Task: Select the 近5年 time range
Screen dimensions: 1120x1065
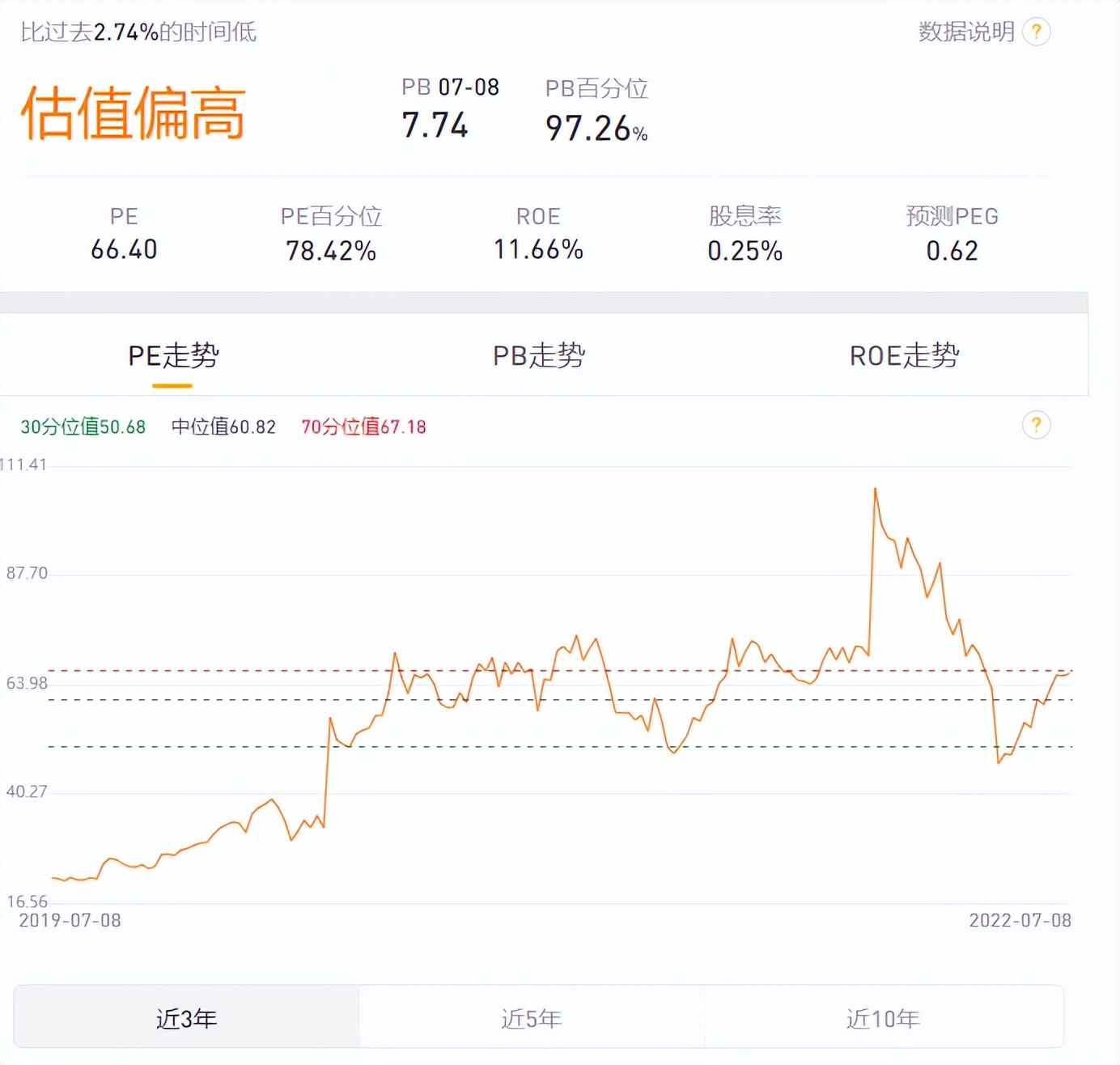Action: tap(530, 1019)
